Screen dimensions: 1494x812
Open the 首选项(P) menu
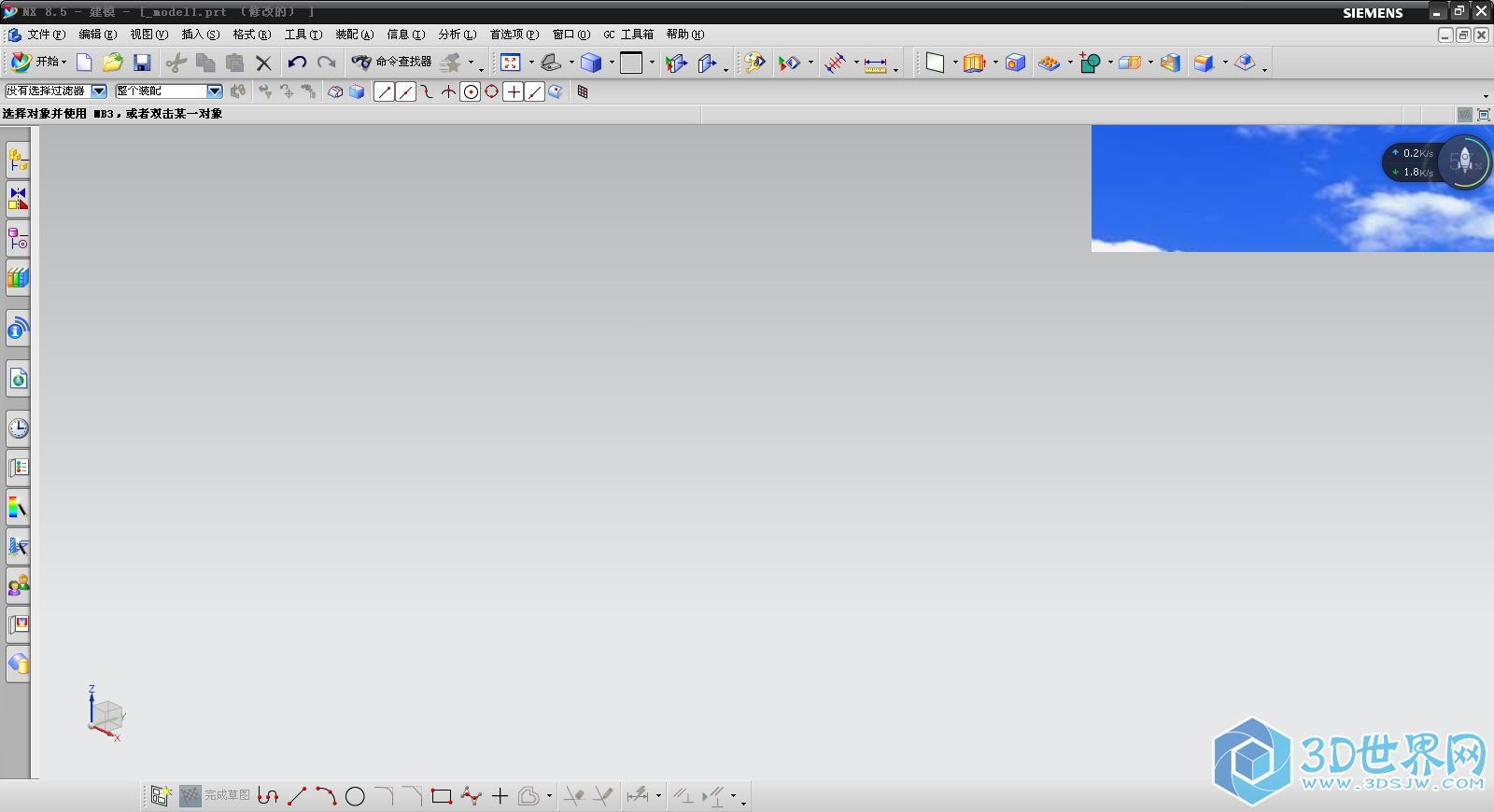(x=514, y=35)
